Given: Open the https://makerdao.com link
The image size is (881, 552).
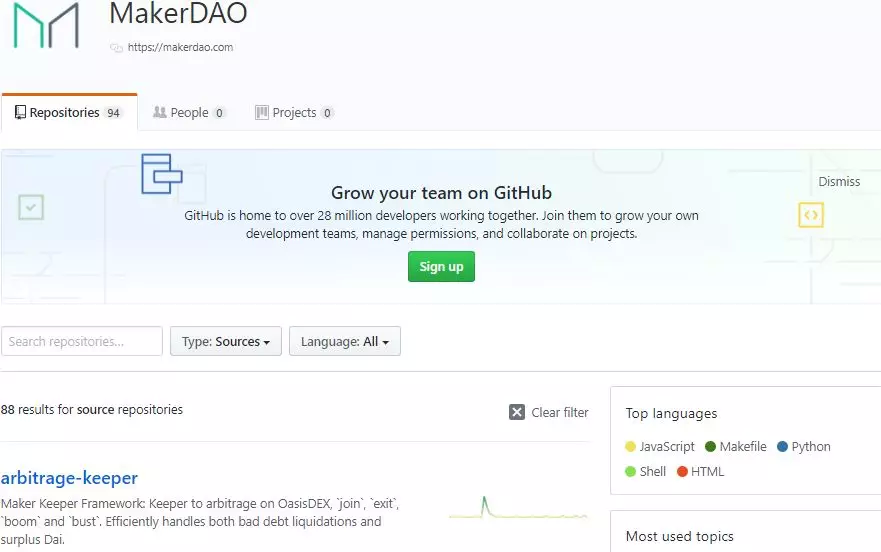Looking at the screenshot, I should 180,47.
